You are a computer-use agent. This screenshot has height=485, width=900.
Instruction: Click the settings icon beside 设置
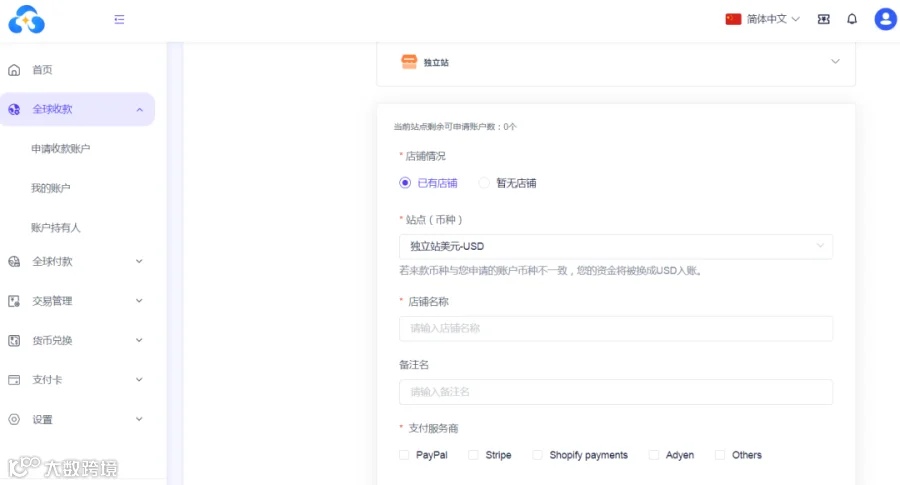click(14, 420)
